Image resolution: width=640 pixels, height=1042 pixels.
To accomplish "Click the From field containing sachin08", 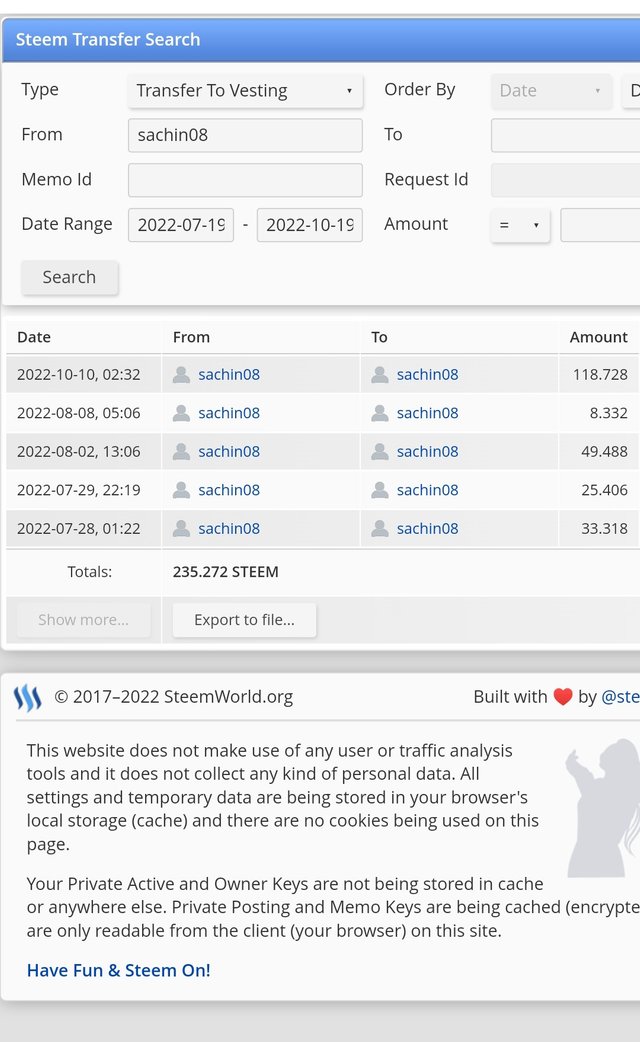I will click(x=245, y=135).
